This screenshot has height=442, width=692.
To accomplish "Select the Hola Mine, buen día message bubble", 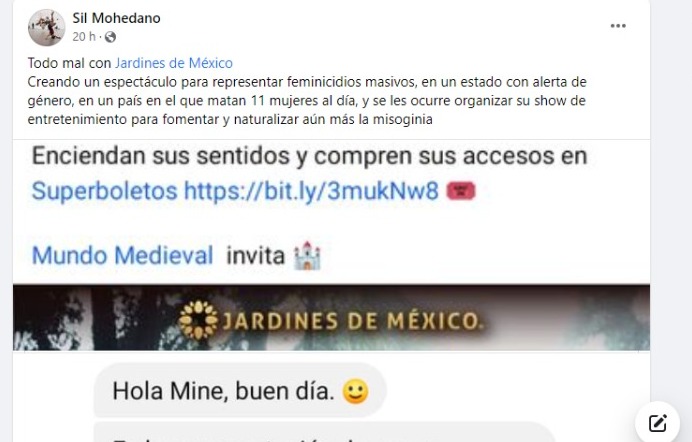I will coord(241,390).
